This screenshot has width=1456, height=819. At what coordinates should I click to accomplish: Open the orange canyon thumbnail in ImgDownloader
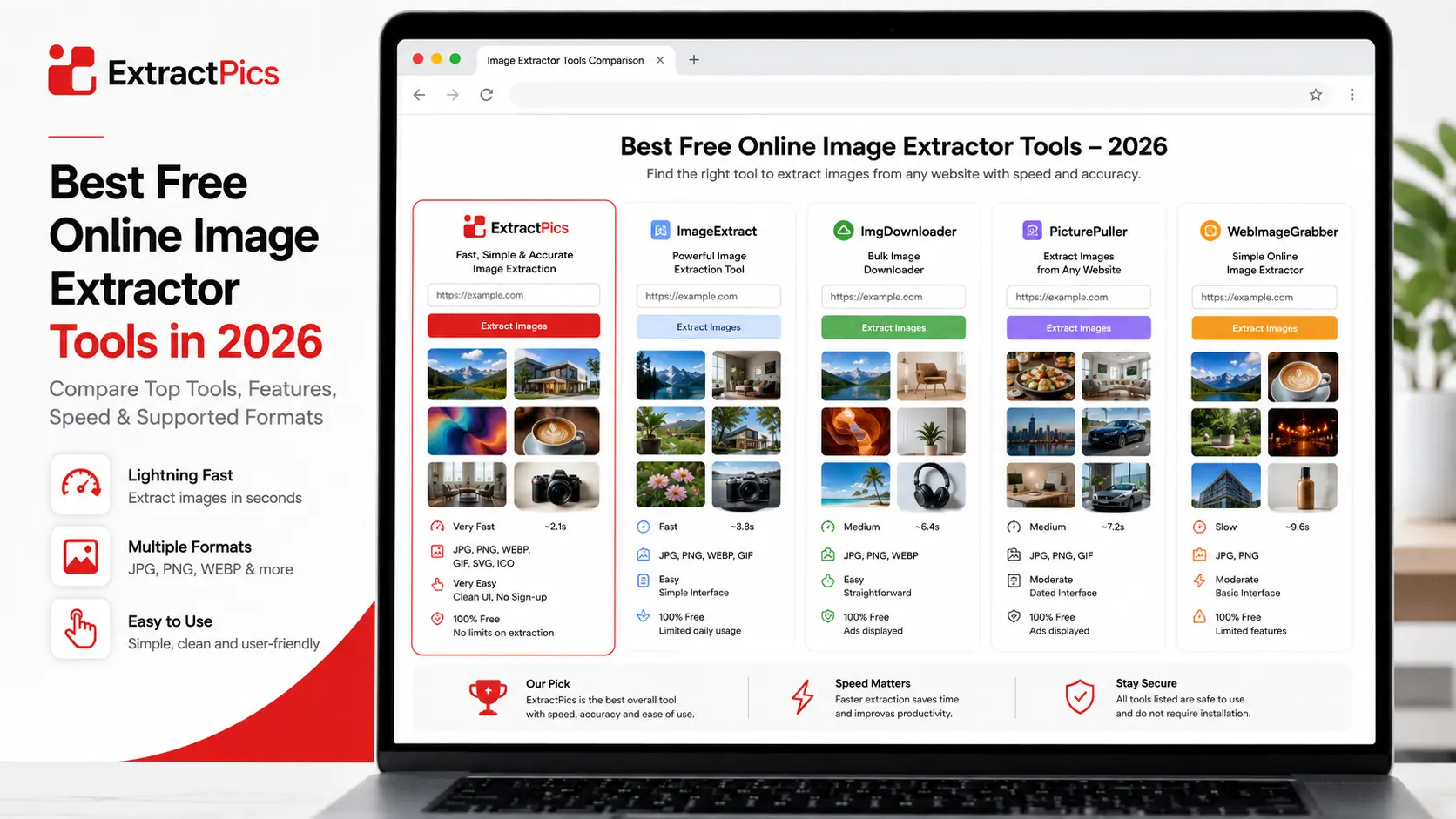[x=856, y=432]
